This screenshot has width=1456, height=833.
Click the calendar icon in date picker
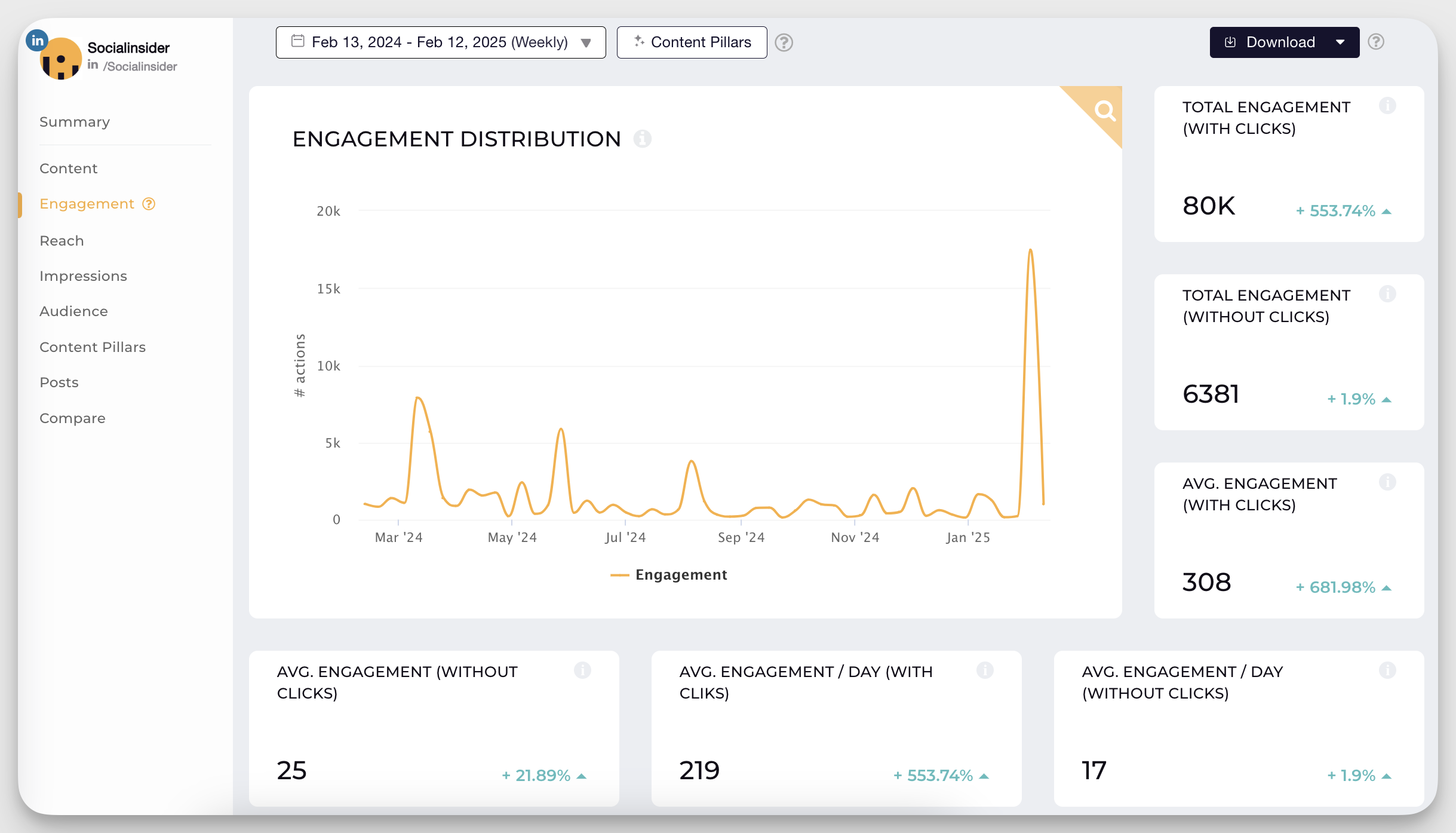(297, 41)
